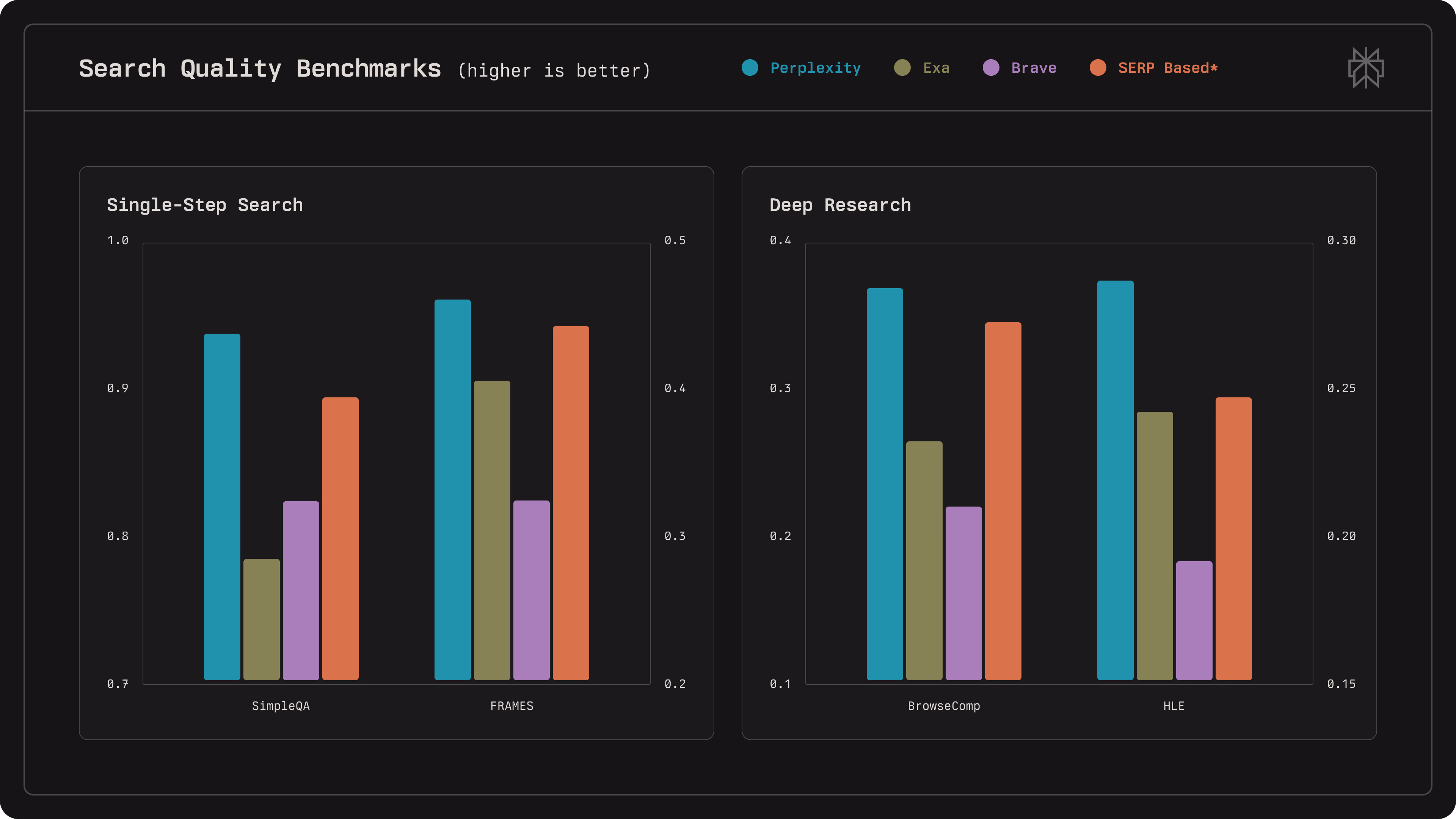This screenshot has width=1456, height=819.
Task: Click the Perplexity logo icon
Action: tap(1365, 68)
